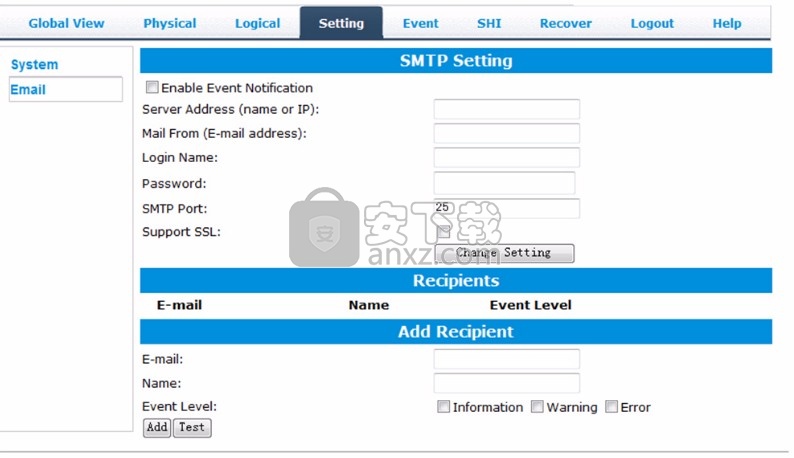Image resolution: width=794 pixels, height=458 pixels.
Task: Focus the Mail From input field
Action: (x=506, y=133)
